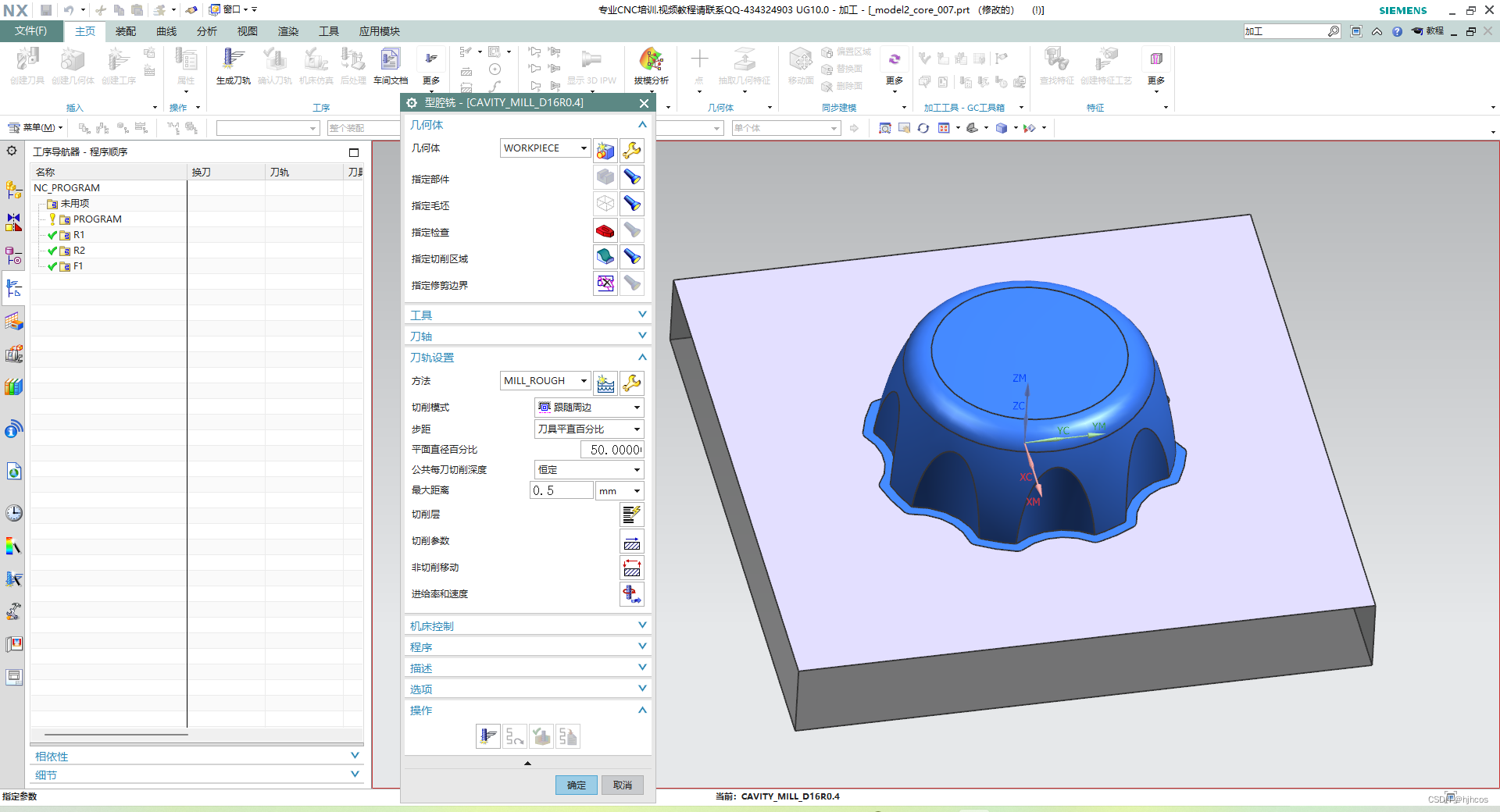Image resolution: width=1500 pixels, height=812 pixels.
Task: Switch to View (视图) ribbon tab
Action: coord(248,31)
